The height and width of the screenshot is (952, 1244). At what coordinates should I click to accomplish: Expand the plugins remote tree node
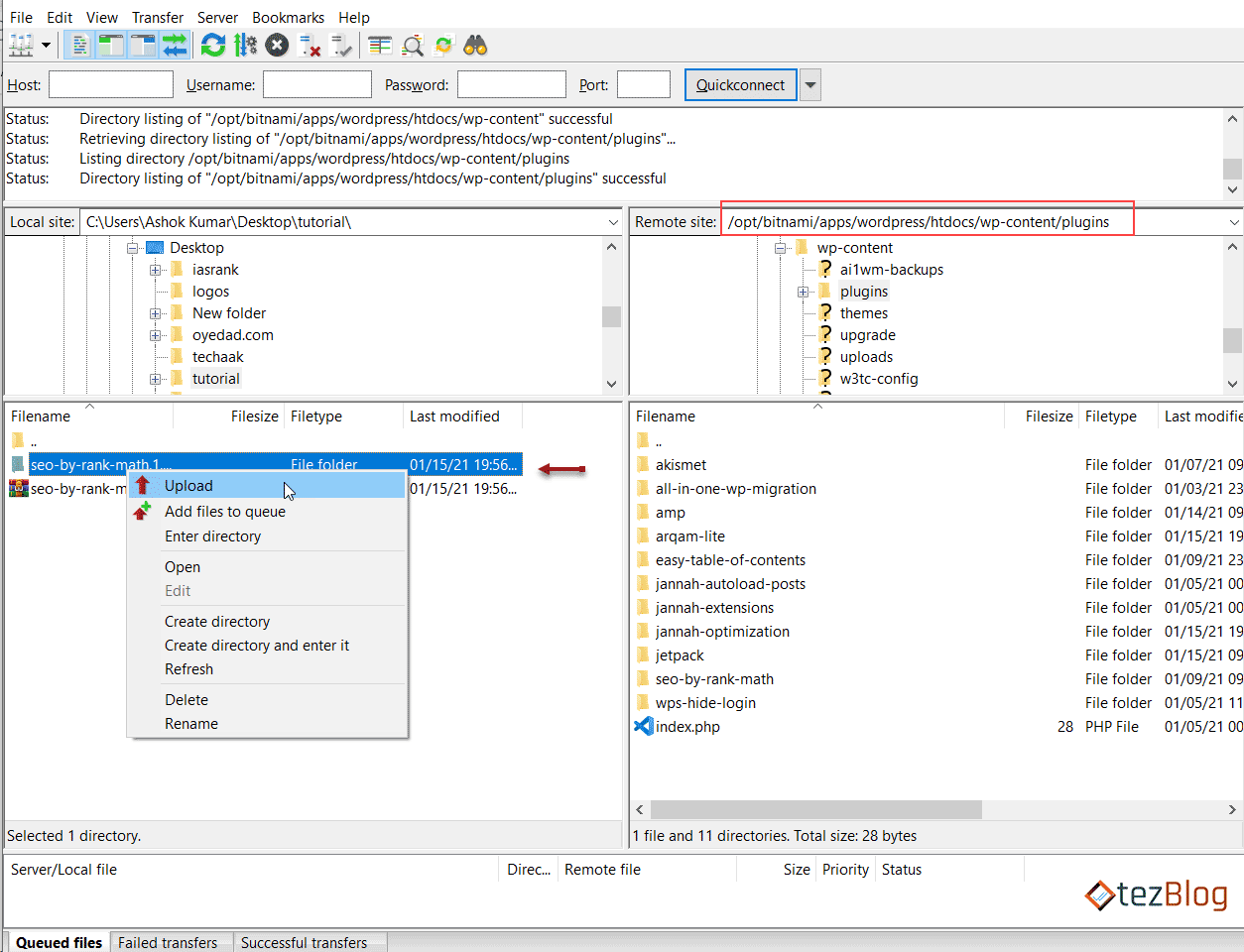coord(803,292)
